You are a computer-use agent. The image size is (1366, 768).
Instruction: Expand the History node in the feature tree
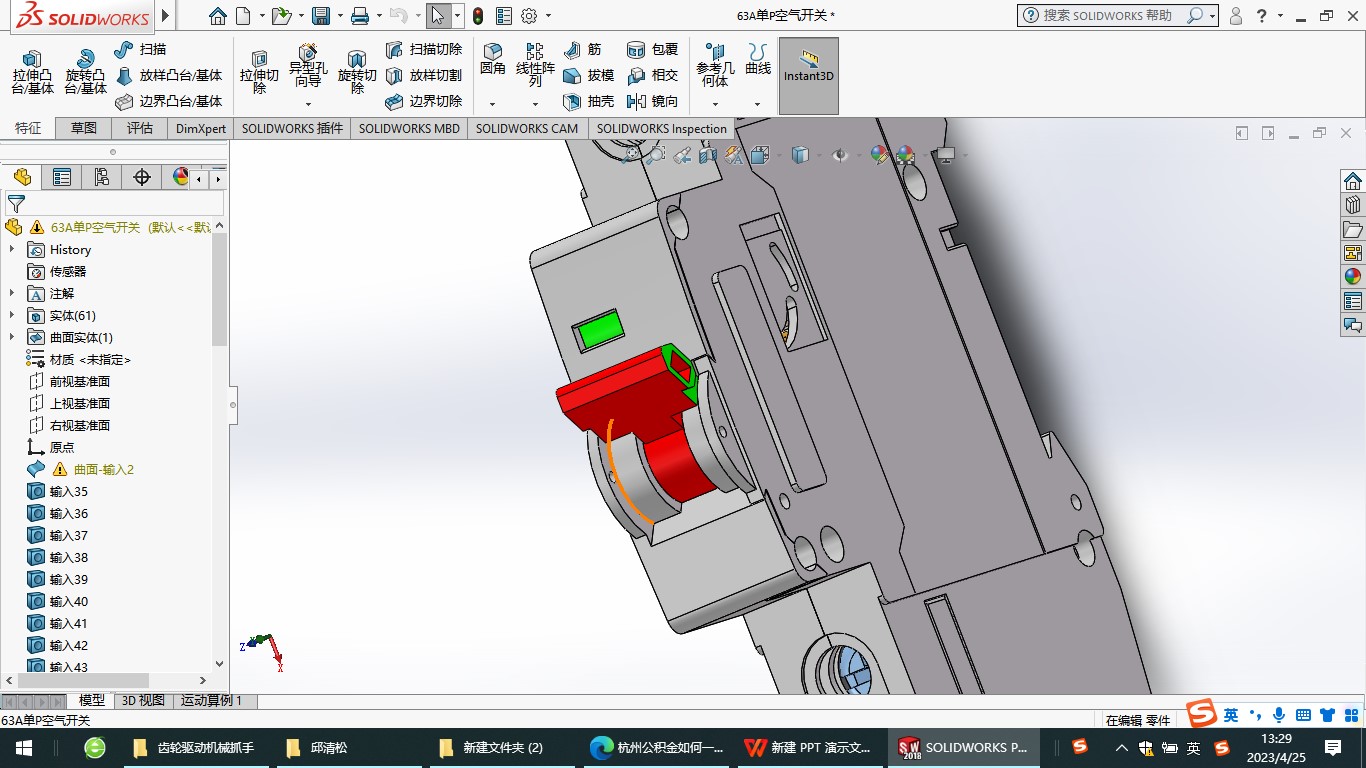[12, 249]
